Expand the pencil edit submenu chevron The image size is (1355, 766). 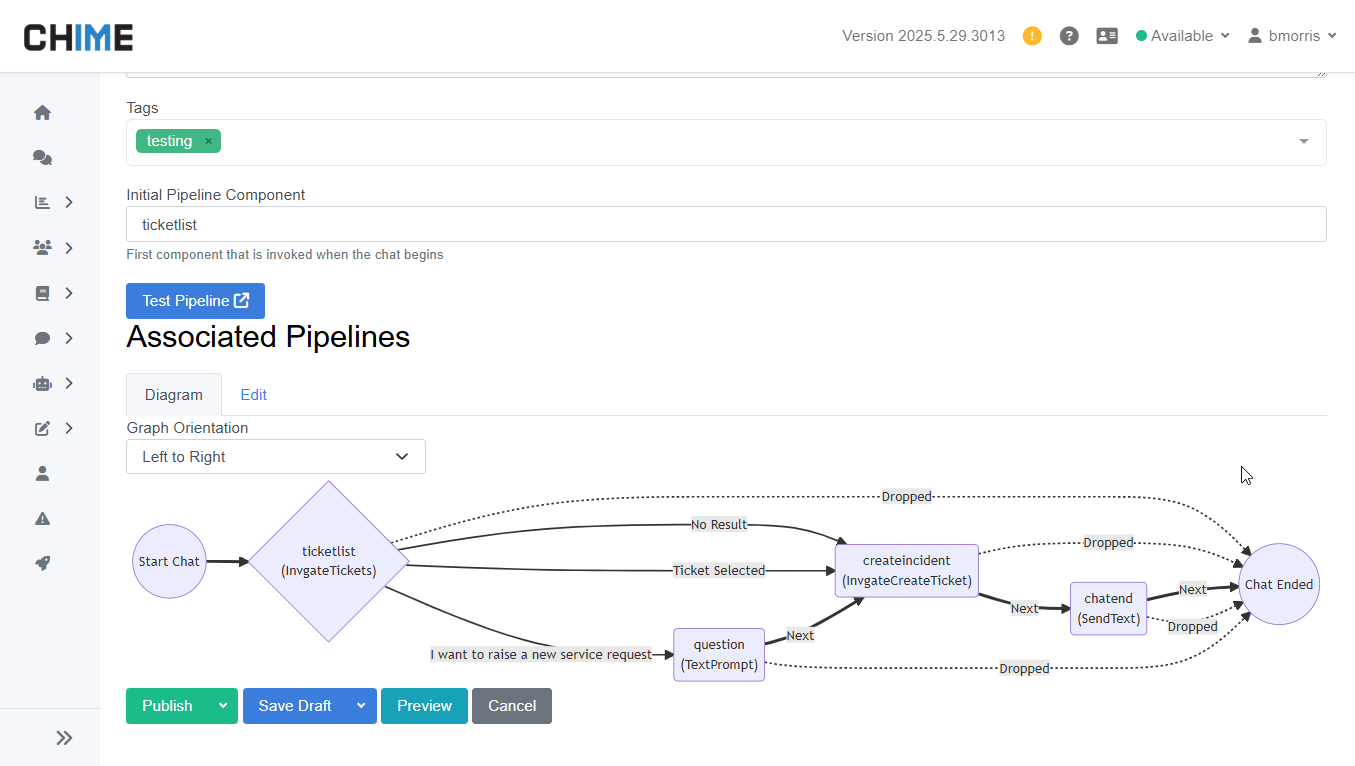69,428
